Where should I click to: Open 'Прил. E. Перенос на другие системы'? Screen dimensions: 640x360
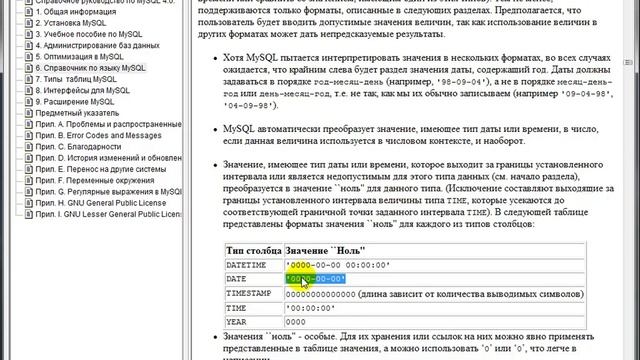pos(101,169)
